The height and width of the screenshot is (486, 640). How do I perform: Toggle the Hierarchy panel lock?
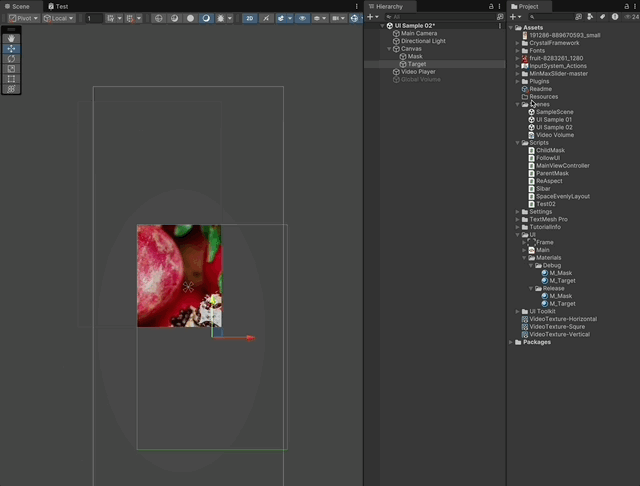[x=491, y=7]
